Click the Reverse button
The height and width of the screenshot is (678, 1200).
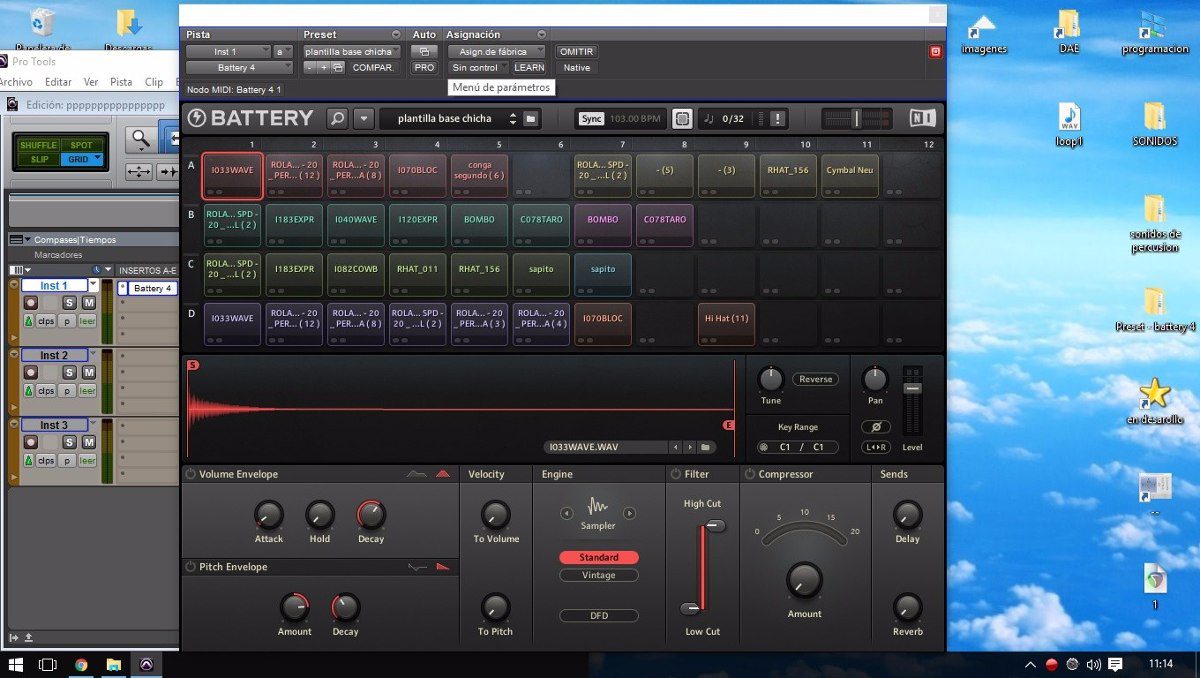(815, 379)
